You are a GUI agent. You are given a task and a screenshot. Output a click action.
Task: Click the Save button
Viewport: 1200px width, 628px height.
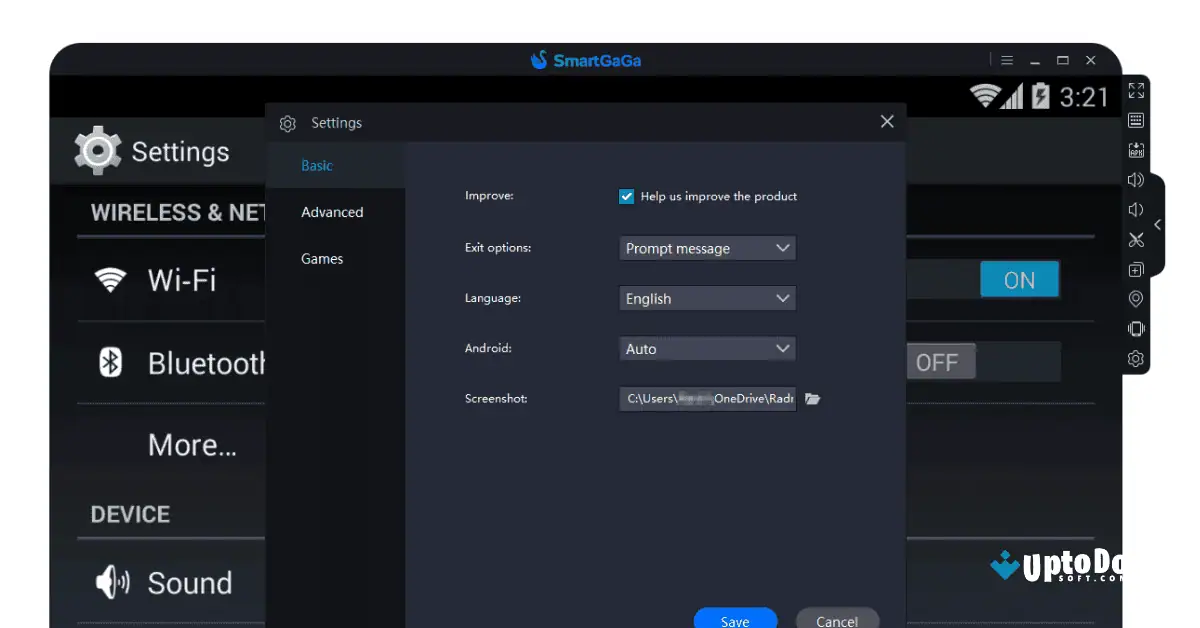[x=735, y=618]
